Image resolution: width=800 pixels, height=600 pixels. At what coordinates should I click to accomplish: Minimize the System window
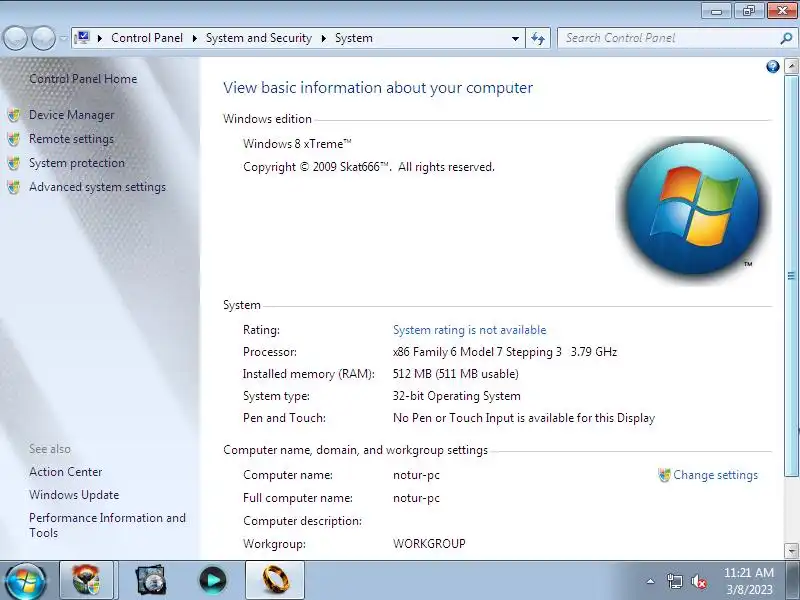[717, 11]
